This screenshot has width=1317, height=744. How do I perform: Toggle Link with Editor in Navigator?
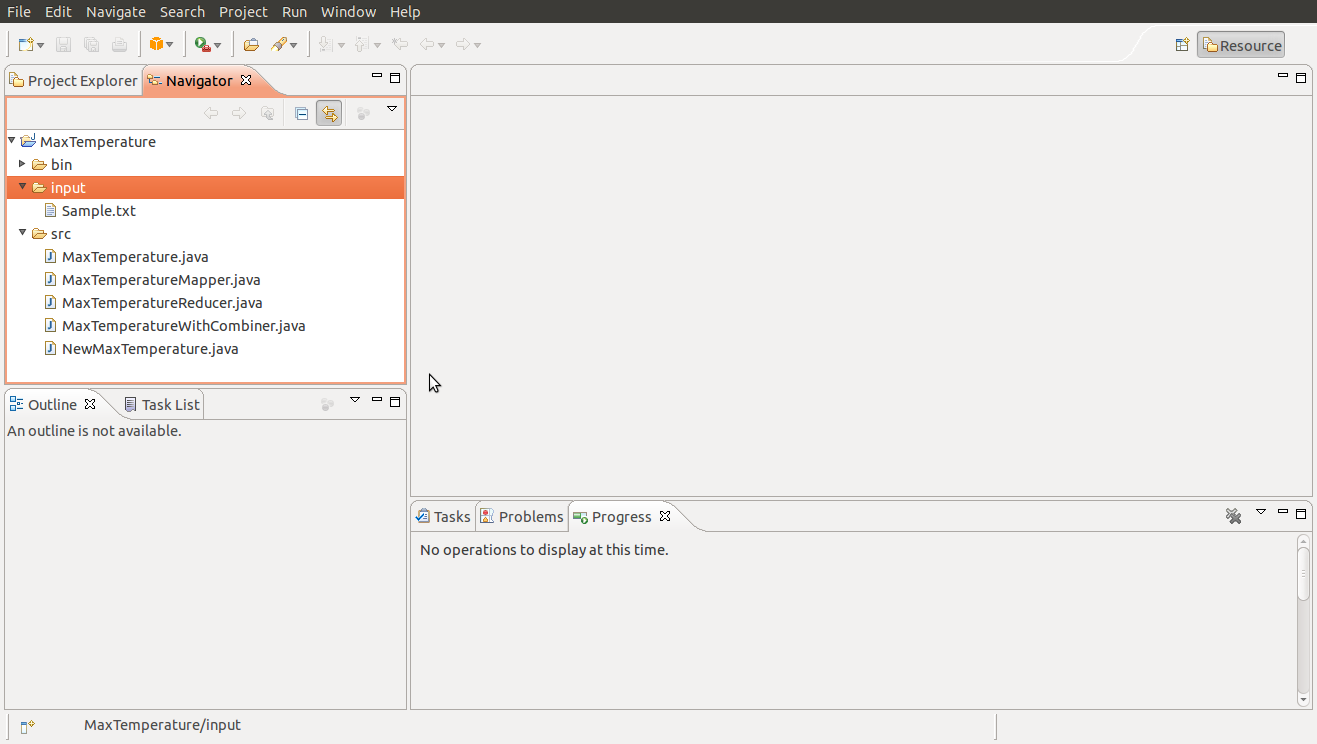(x=329, y=113)
